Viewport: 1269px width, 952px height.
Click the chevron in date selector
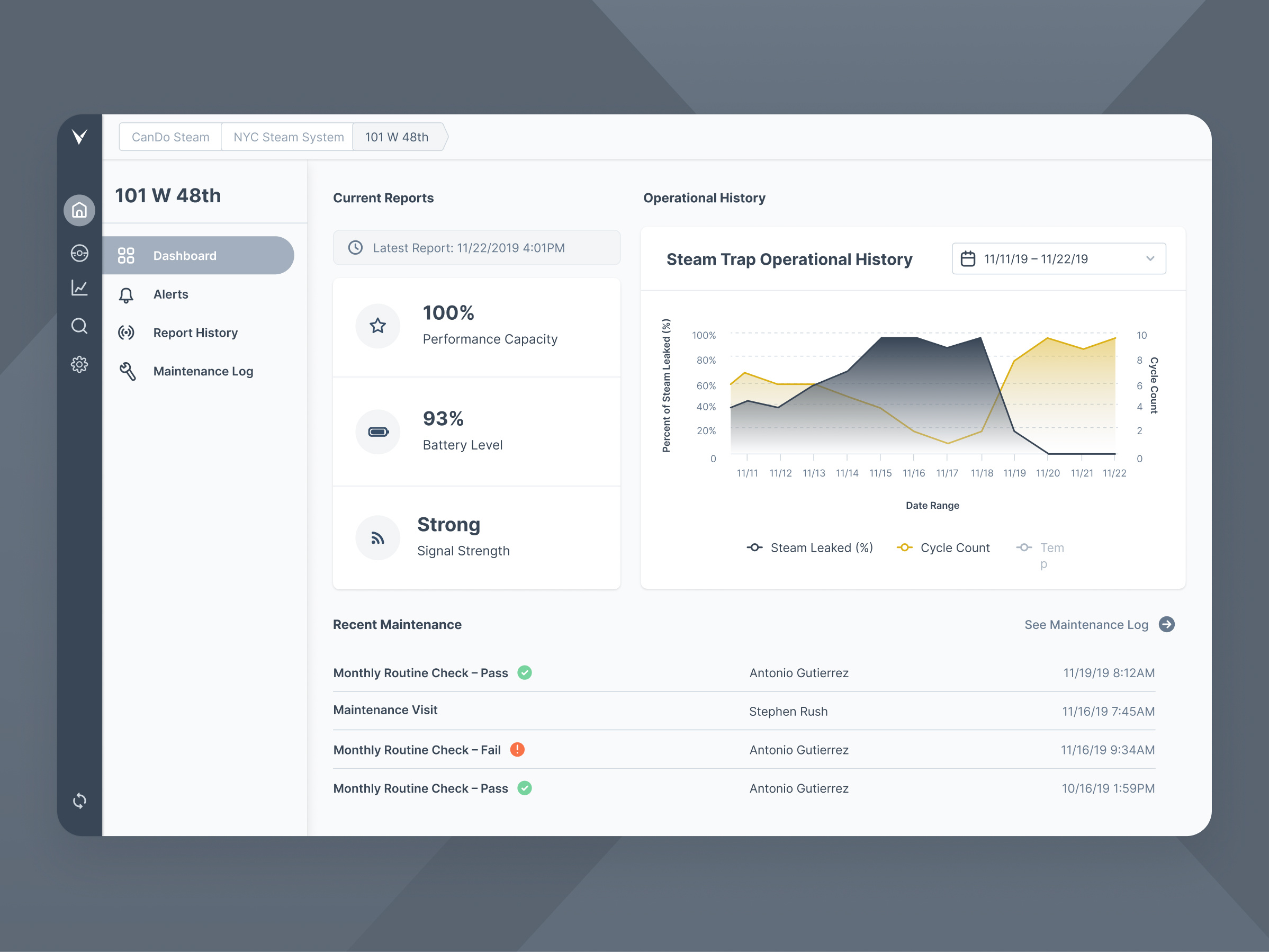(x=1150, y=259)
